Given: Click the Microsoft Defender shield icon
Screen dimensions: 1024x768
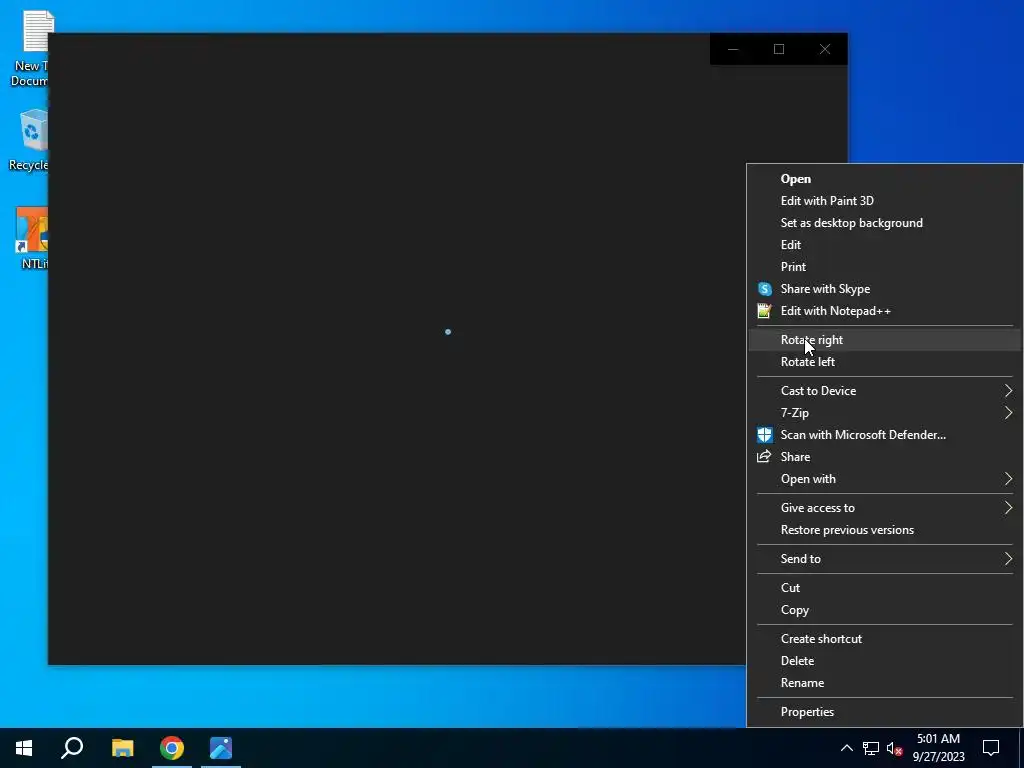Looking at the screenshot, I should click(764, 435).
